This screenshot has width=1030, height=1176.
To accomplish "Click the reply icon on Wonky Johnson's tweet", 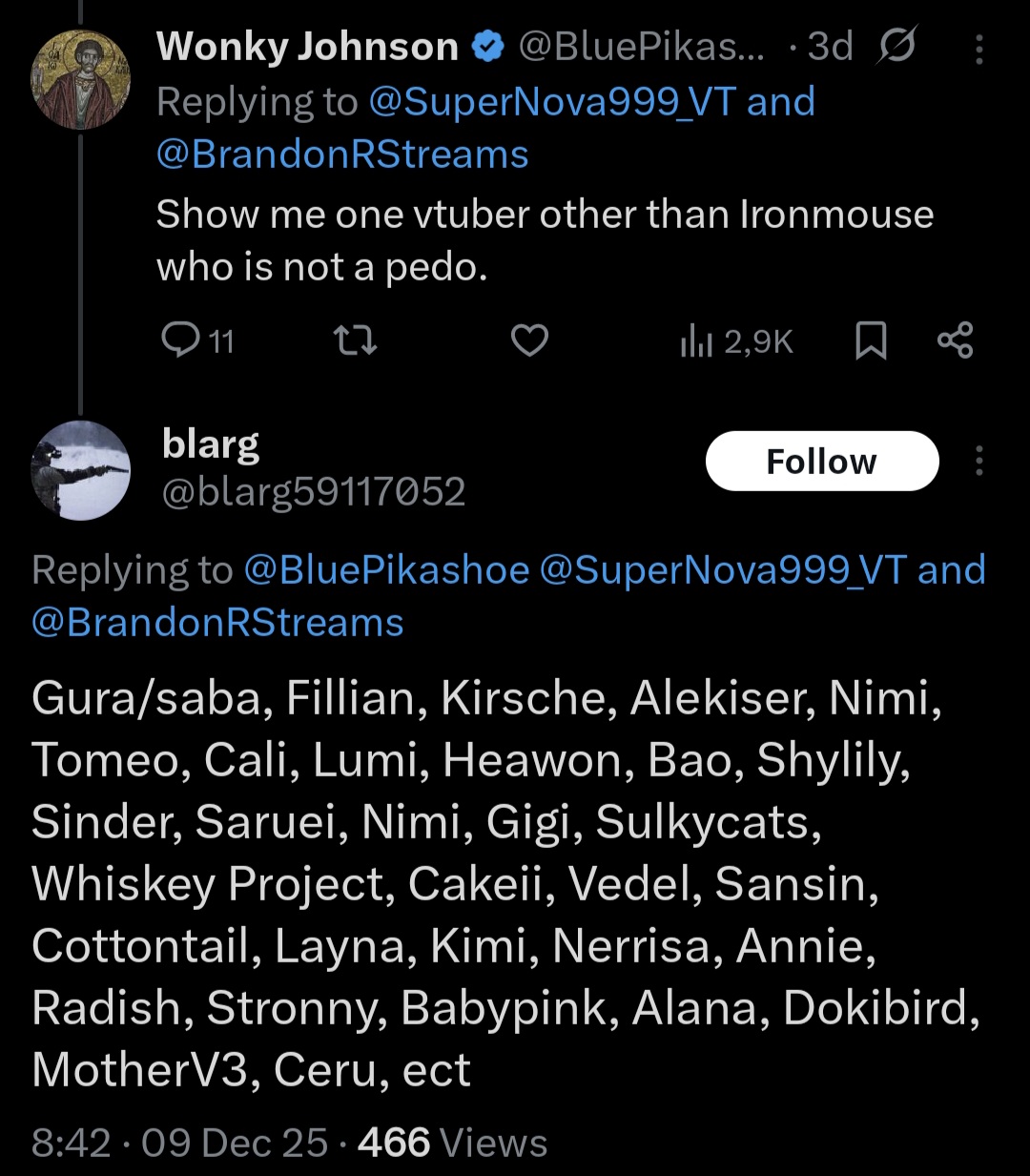I will point(179,340).
